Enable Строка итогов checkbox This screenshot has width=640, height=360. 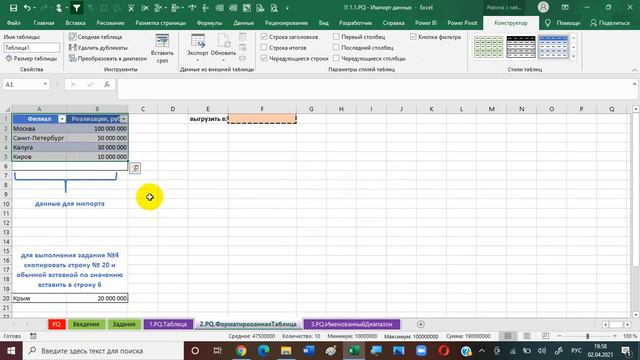(x=264, y=47)
